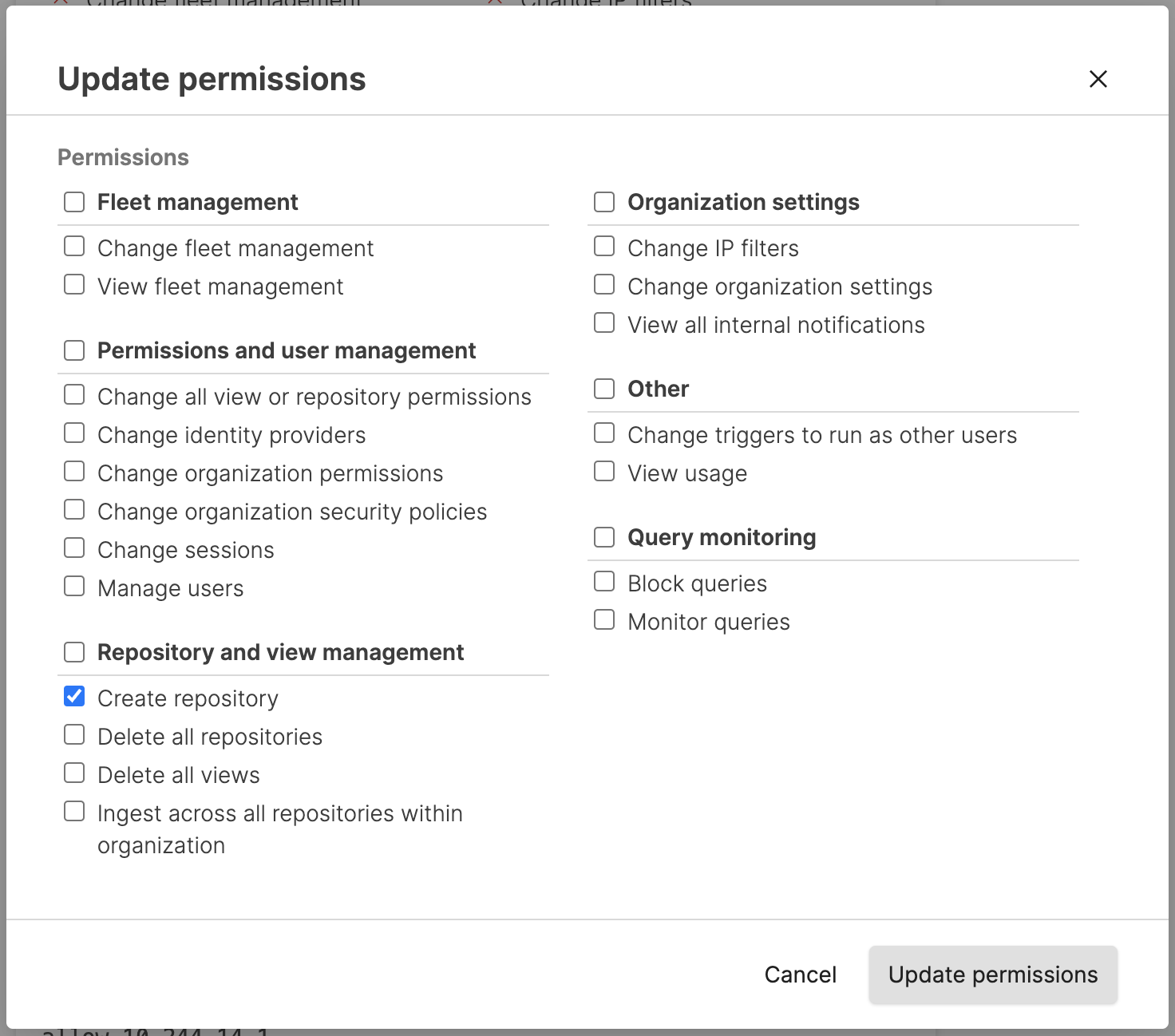The image size is (1175, 1036).
Task: Enable View fleet management permission
Action: (x=74, y=285)
